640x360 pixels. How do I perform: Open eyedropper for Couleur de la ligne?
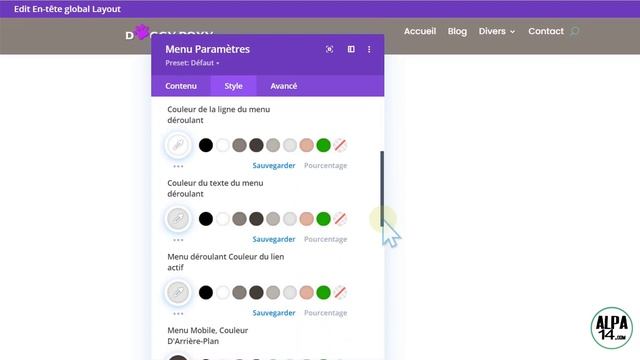click(x=178, y=145)
